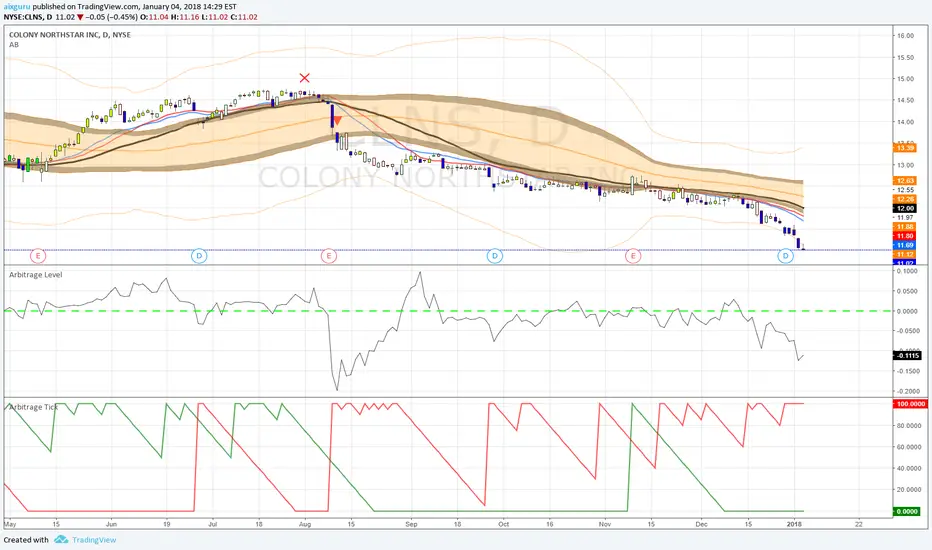
Task: Click the Dec label on time axis
Action: (701, 524)
